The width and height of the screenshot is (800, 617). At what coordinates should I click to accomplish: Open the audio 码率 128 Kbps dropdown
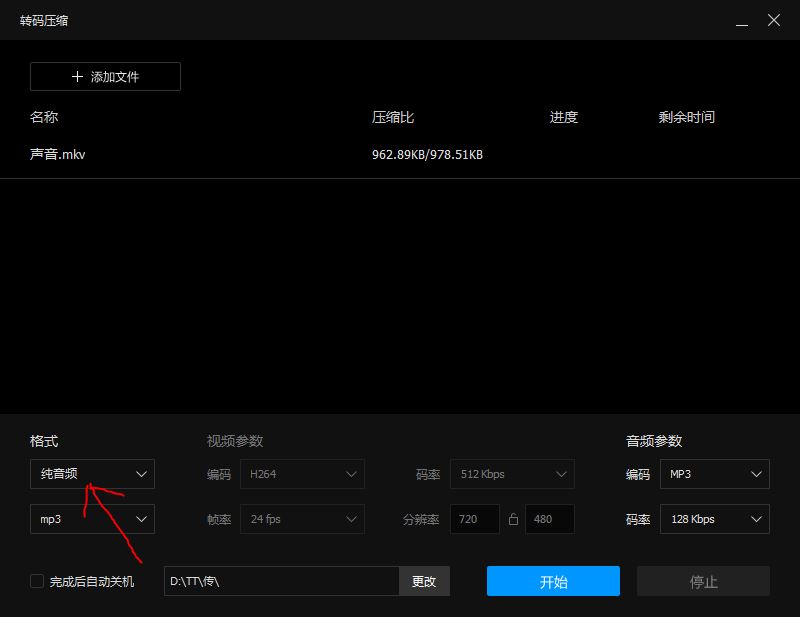click(x=715, y=519)
